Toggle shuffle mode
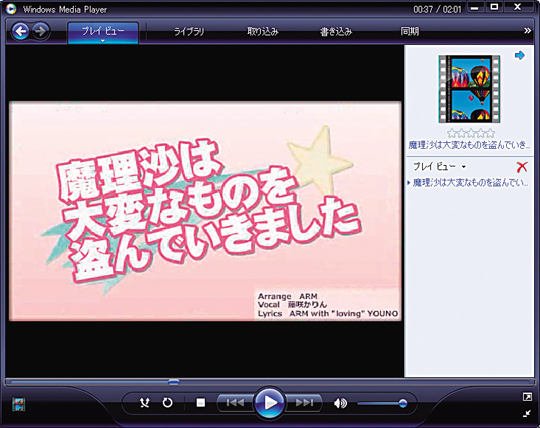Viewport: 540px width, 428px height. [x=145, y=403]
